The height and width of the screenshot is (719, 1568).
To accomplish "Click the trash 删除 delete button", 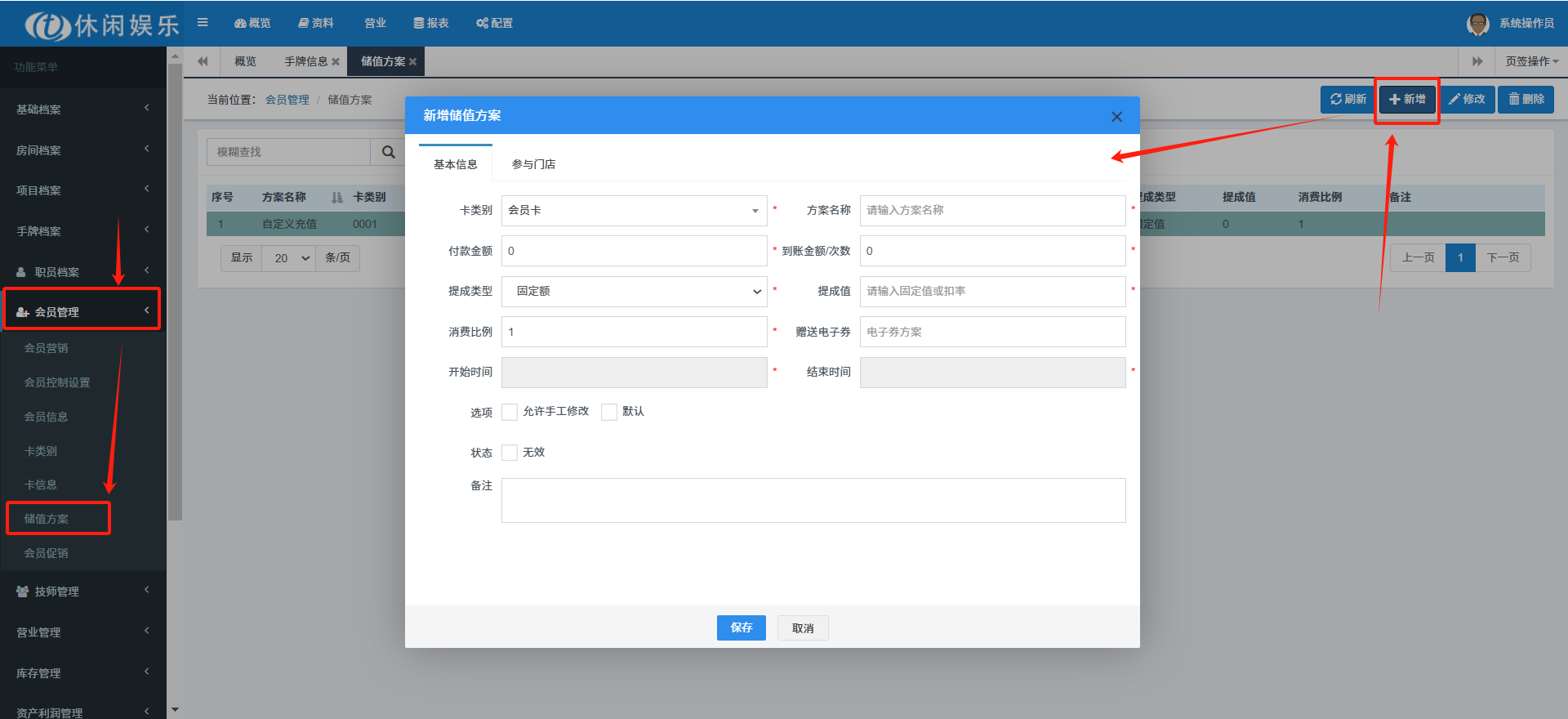I will (x=1526, y=99).
